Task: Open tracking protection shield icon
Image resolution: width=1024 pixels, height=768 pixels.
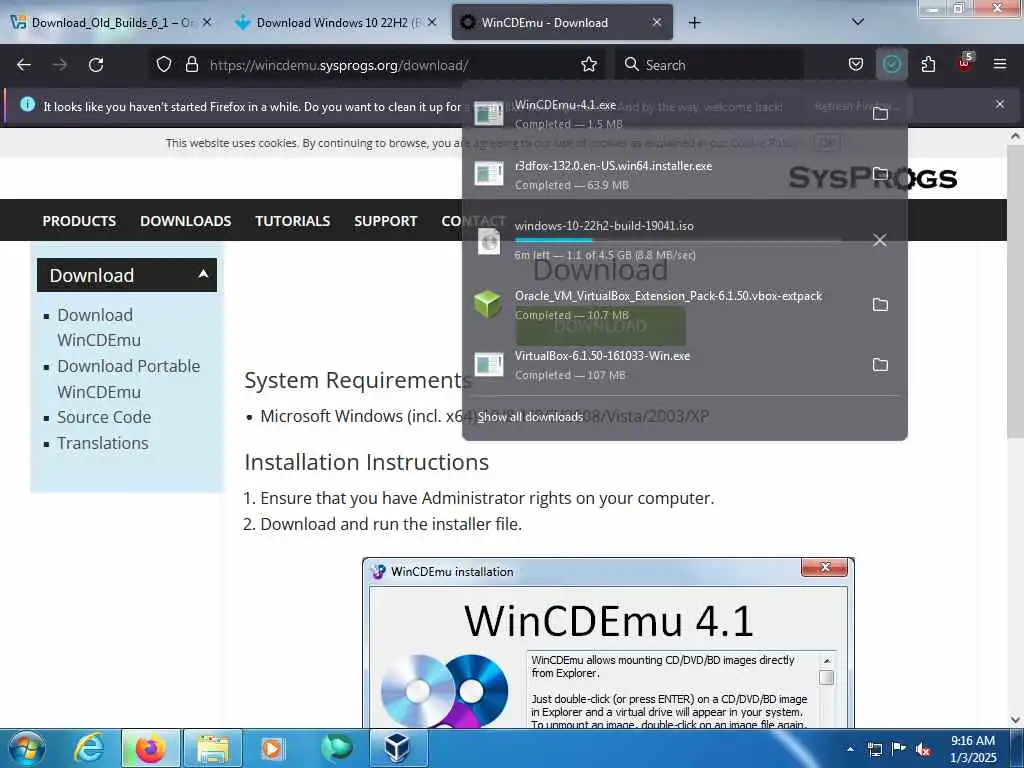Action: [x=164, y=65]
